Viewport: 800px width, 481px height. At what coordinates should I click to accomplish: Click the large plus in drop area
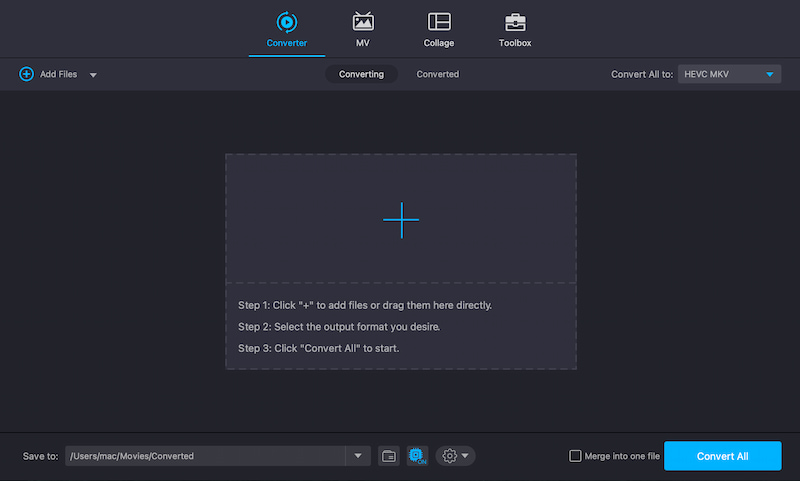401,220
